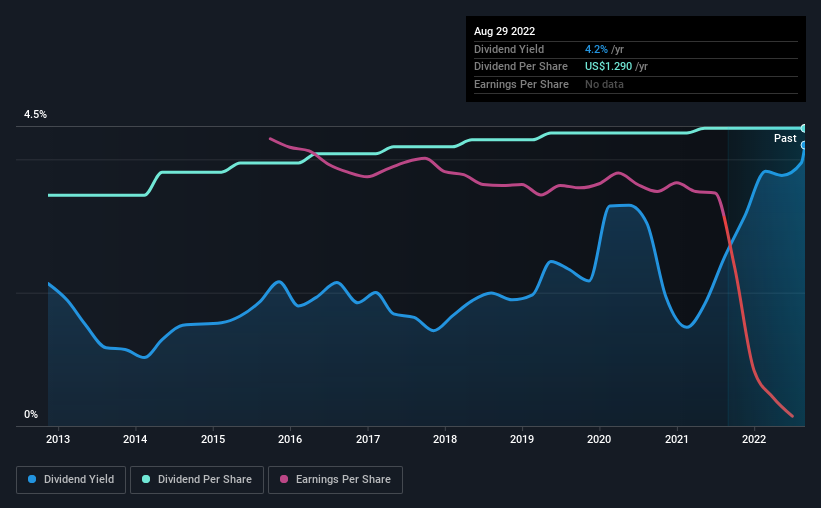Select the 2020 label on the time axis

[599, 439]
